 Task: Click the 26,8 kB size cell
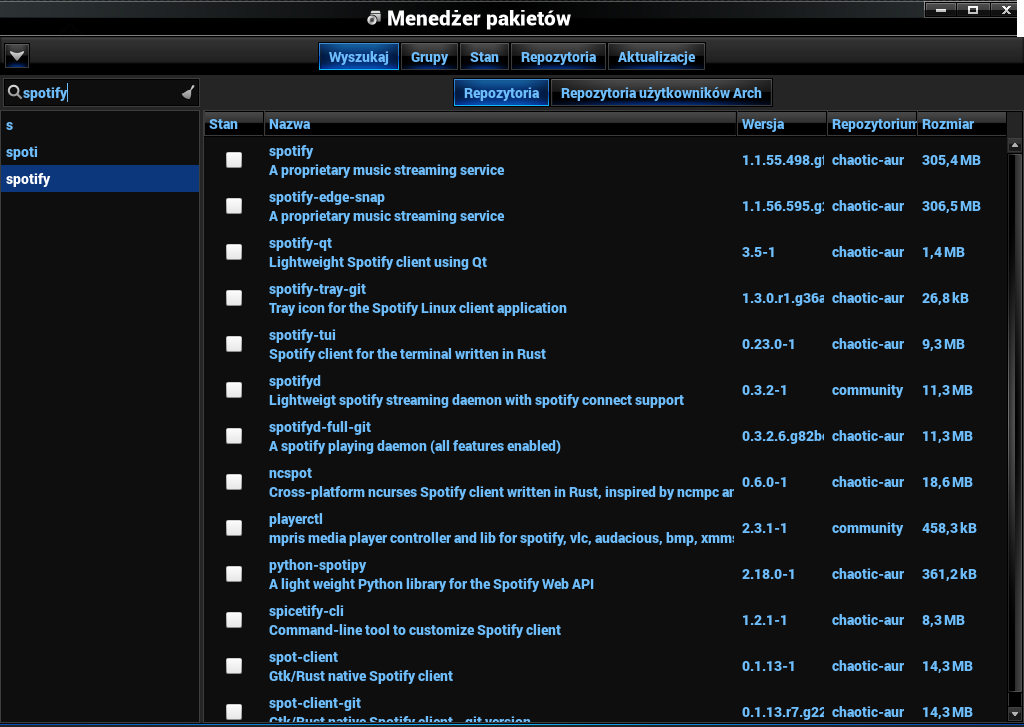[945, 298]
